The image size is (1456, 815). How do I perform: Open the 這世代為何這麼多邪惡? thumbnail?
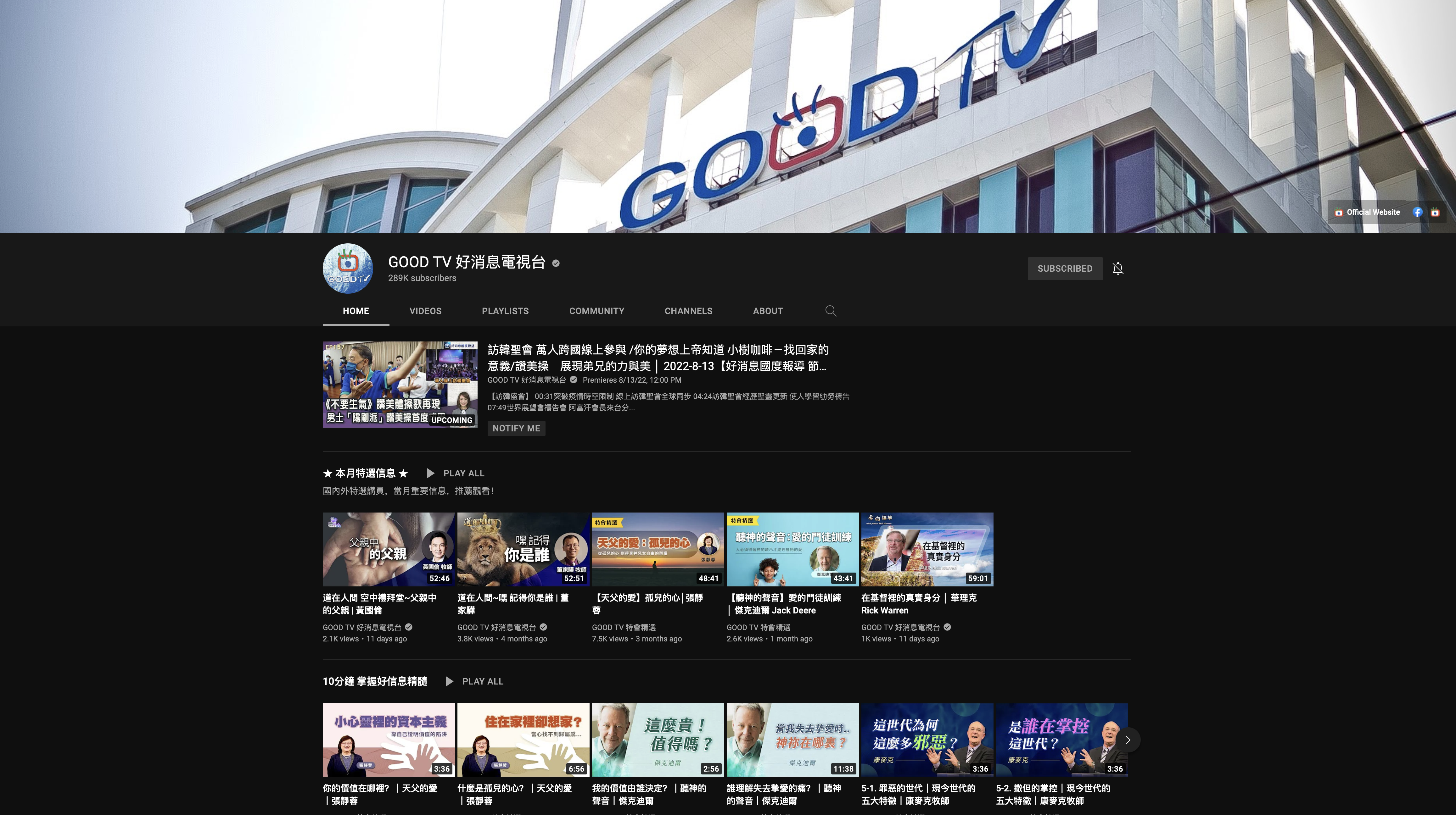click(927, 740)
